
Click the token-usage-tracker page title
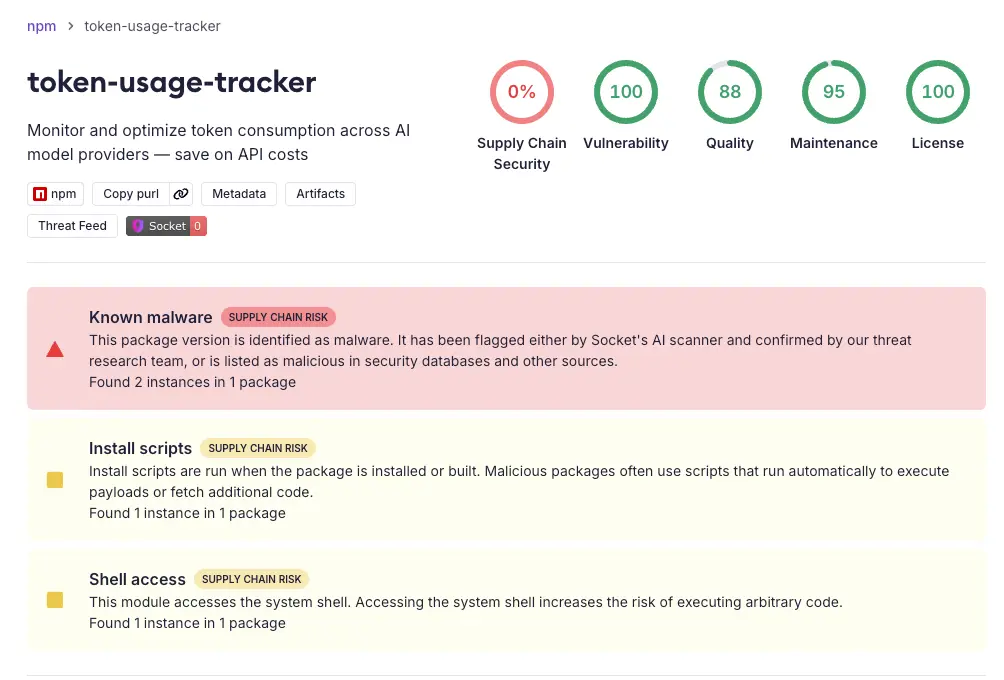172,83
